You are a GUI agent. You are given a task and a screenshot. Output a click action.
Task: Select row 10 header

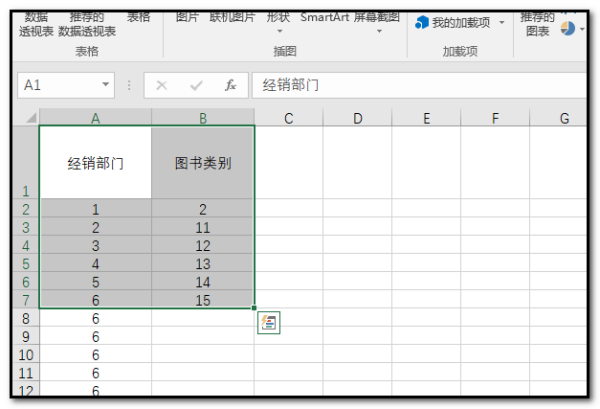click(x=26, y=354)
